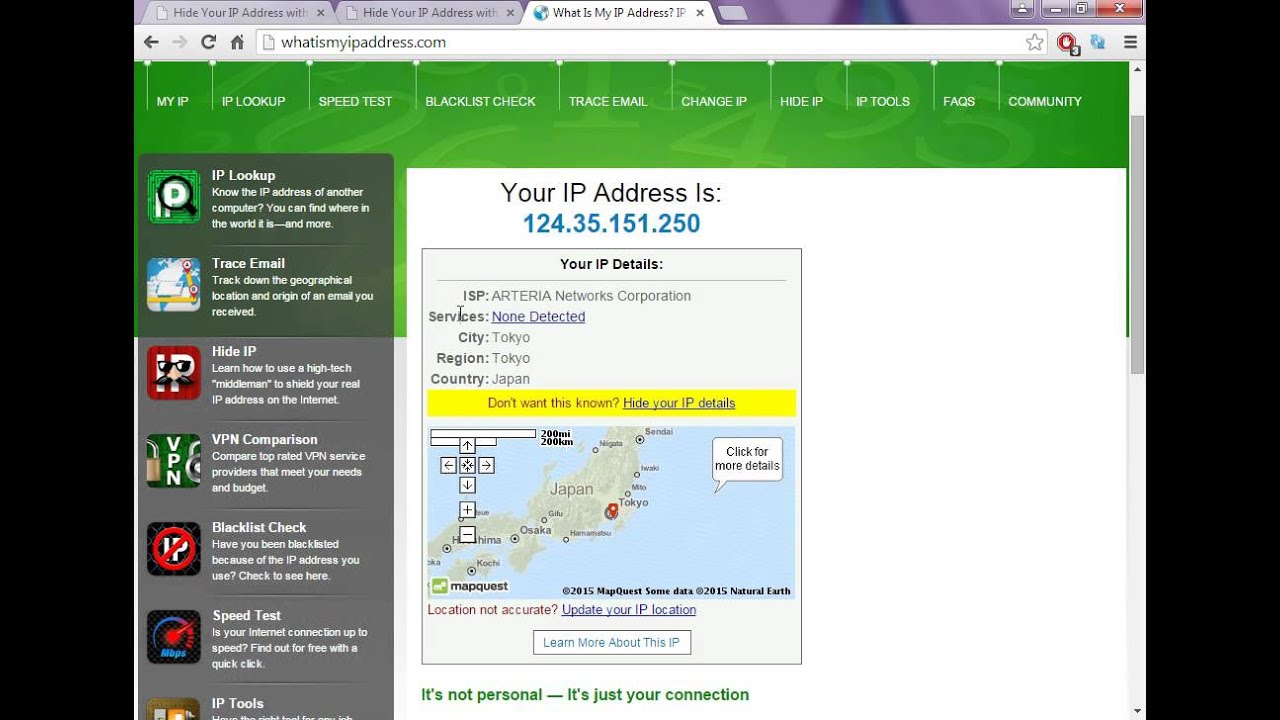Viewport: 1280px width, 720px height.
Task: Click the browser back arrow
Action: 151,42
